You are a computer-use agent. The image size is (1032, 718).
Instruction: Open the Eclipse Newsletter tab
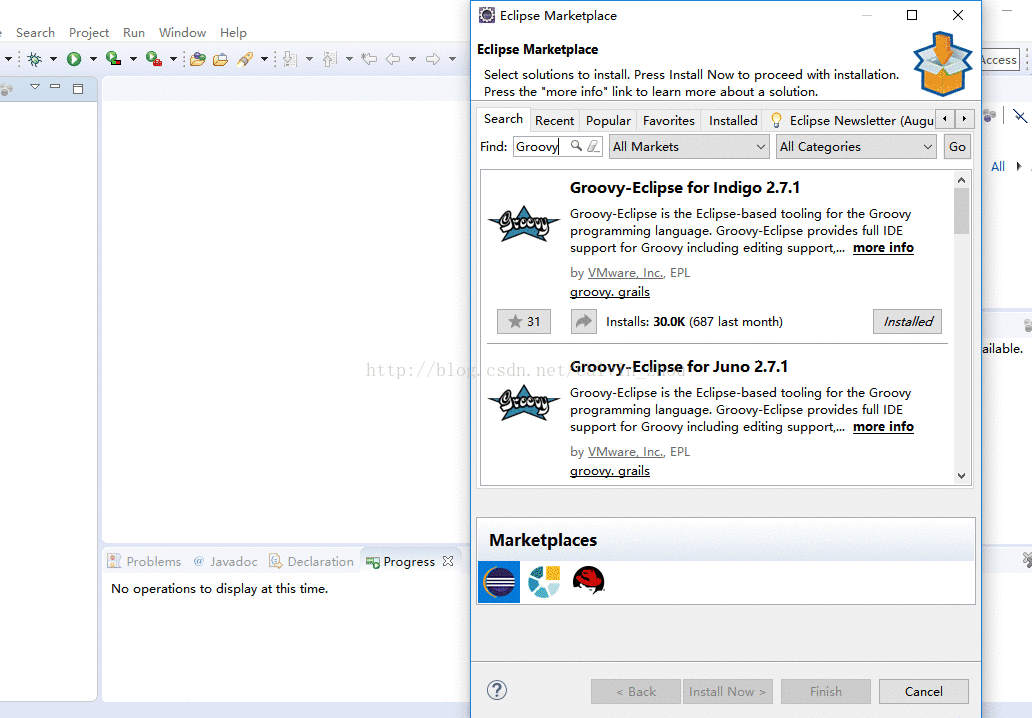tap(852, 120)
